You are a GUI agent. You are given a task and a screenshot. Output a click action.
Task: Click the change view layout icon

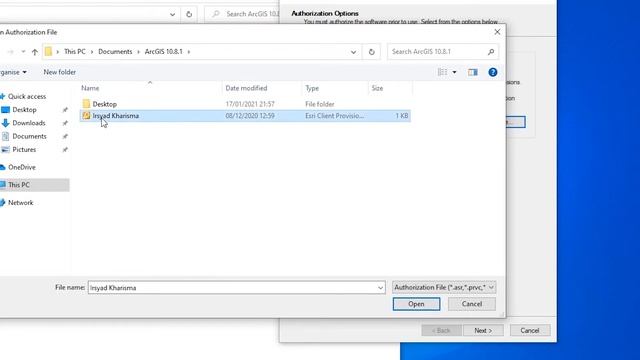coord(442,72)
